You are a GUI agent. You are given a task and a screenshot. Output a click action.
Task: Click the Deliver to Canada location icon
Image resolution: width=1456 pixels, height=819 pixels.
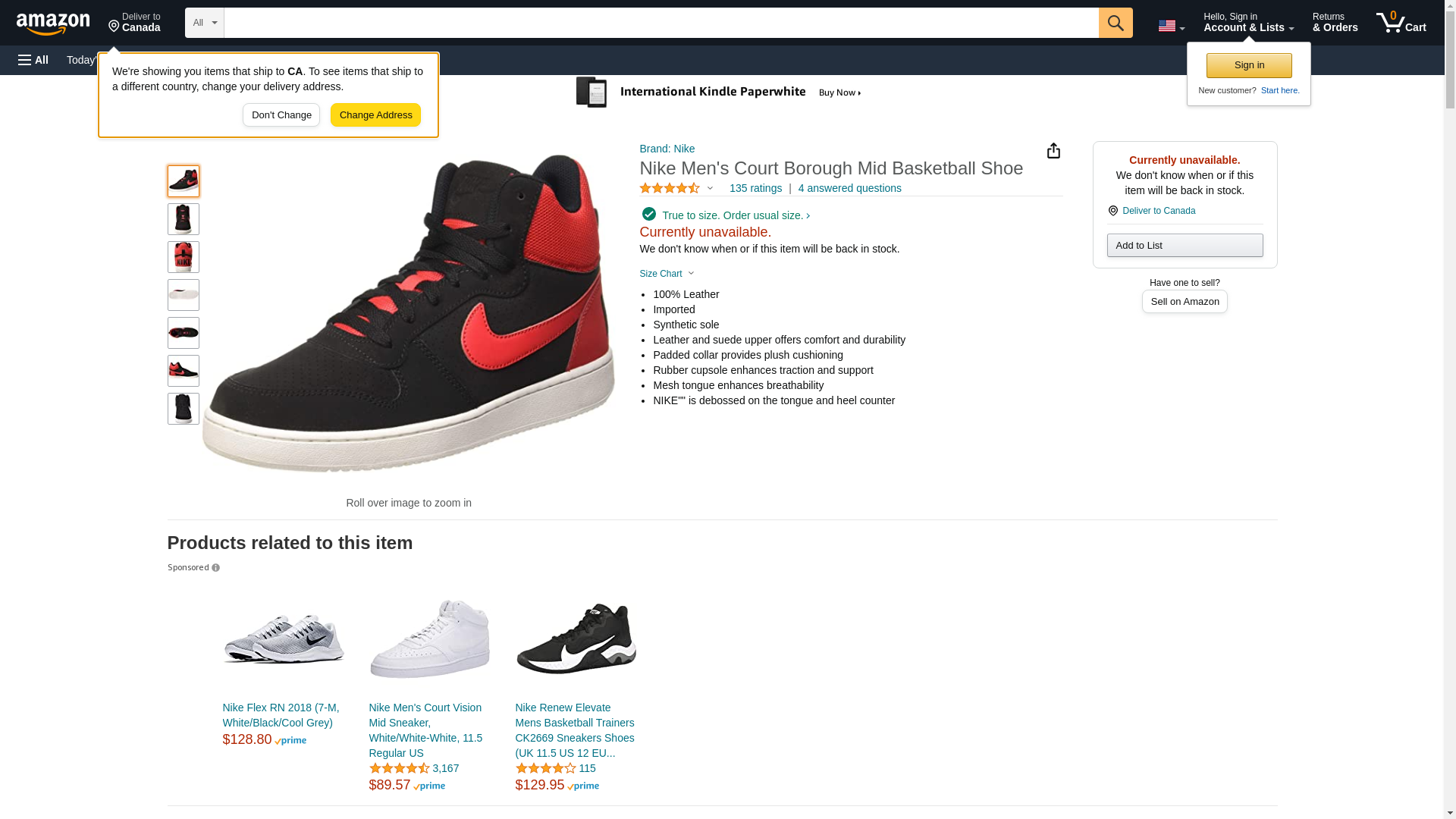point(134,23)
